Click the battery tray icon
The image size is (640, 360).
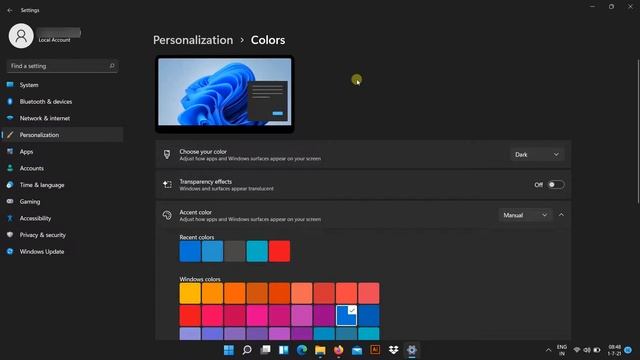(597, 350)
